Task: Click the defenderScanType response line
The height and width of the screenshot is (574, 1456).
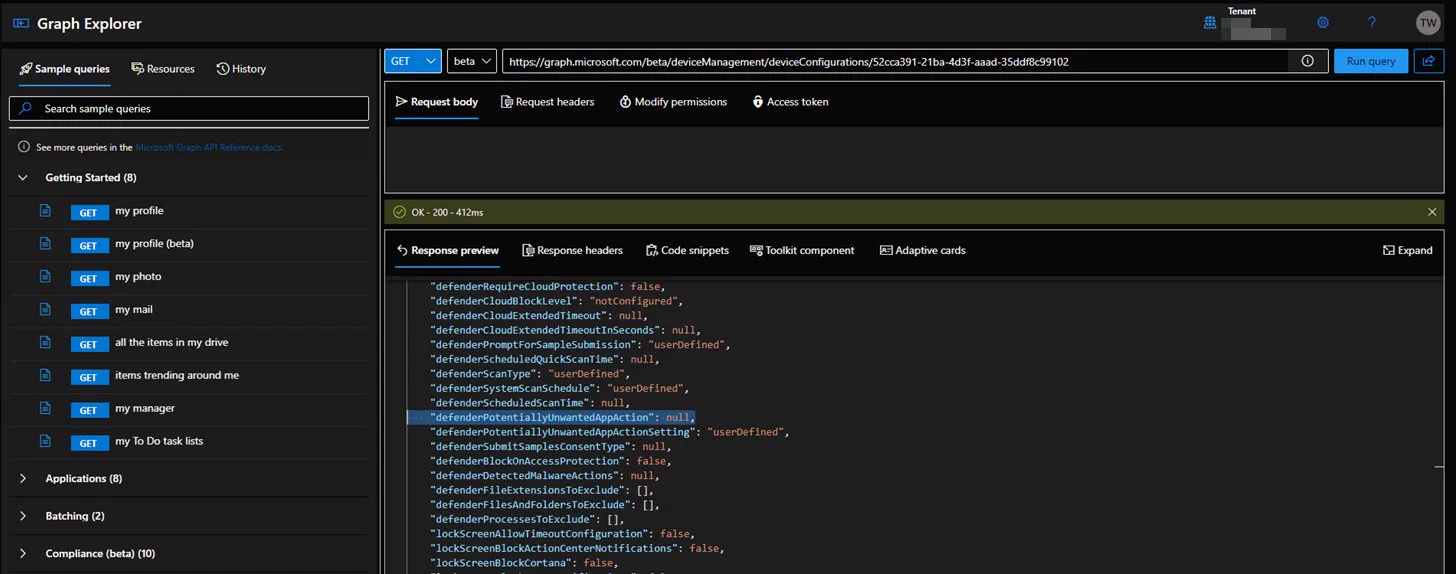Action: tap(530, 373)
